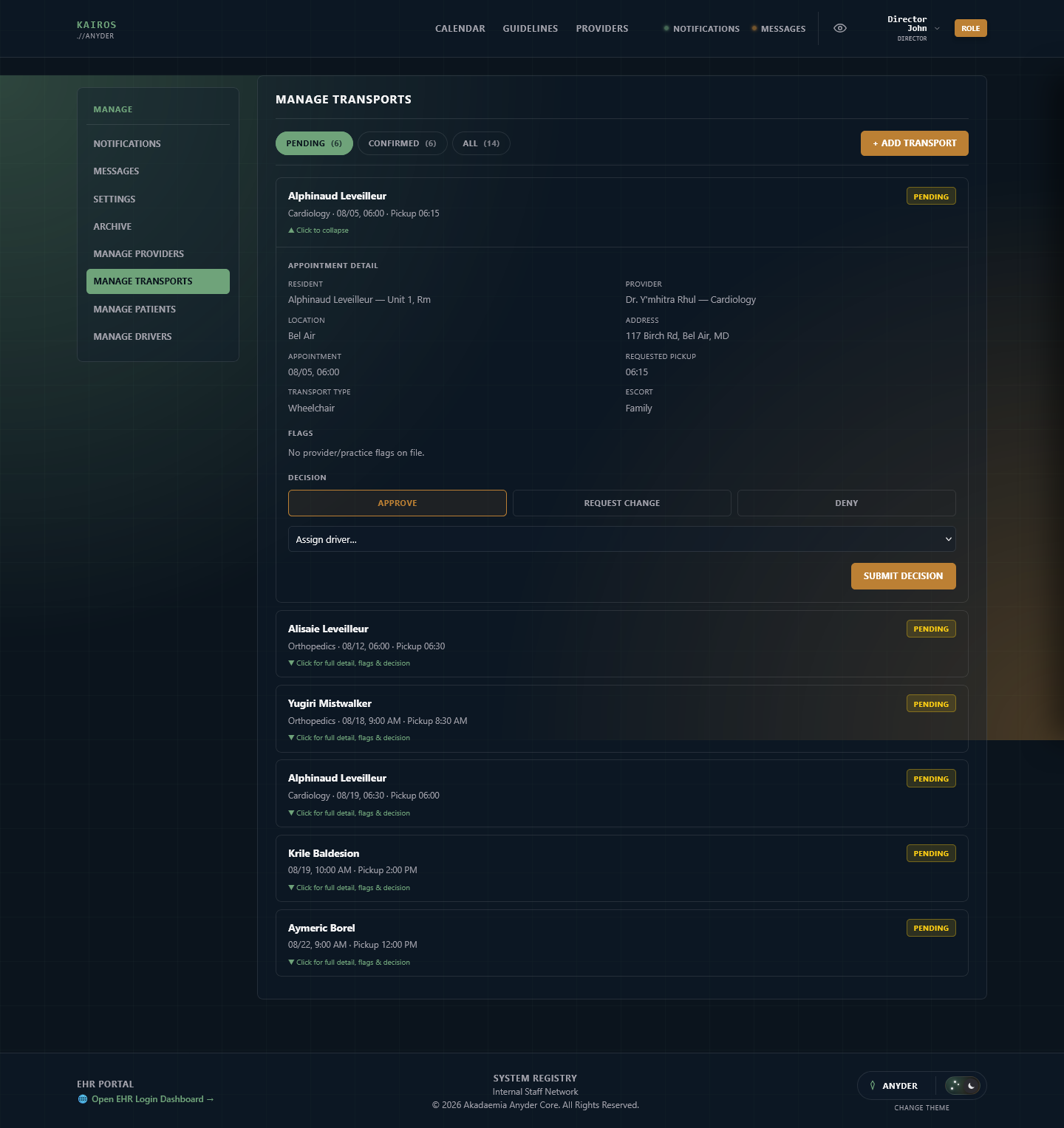Open Guidelines in the top navigation

[x=531, y=29]
